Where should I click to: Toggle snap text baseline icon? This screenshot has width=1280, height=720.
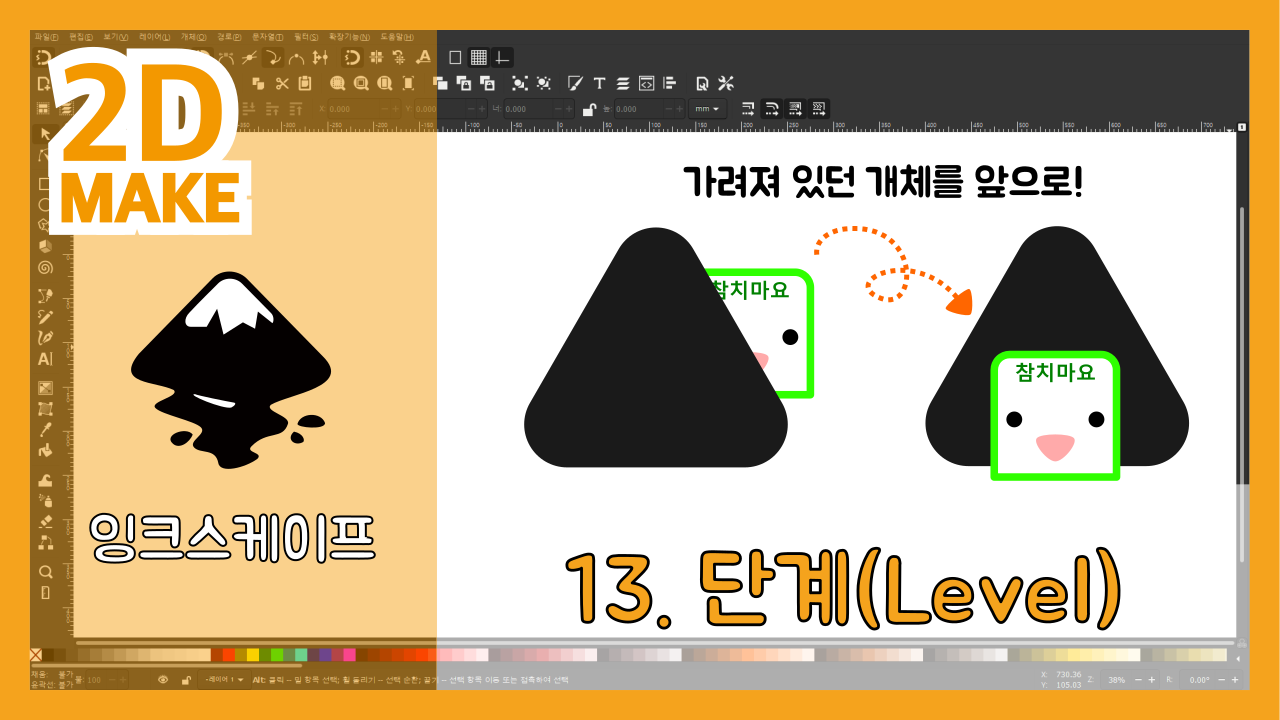coord(423,57)
